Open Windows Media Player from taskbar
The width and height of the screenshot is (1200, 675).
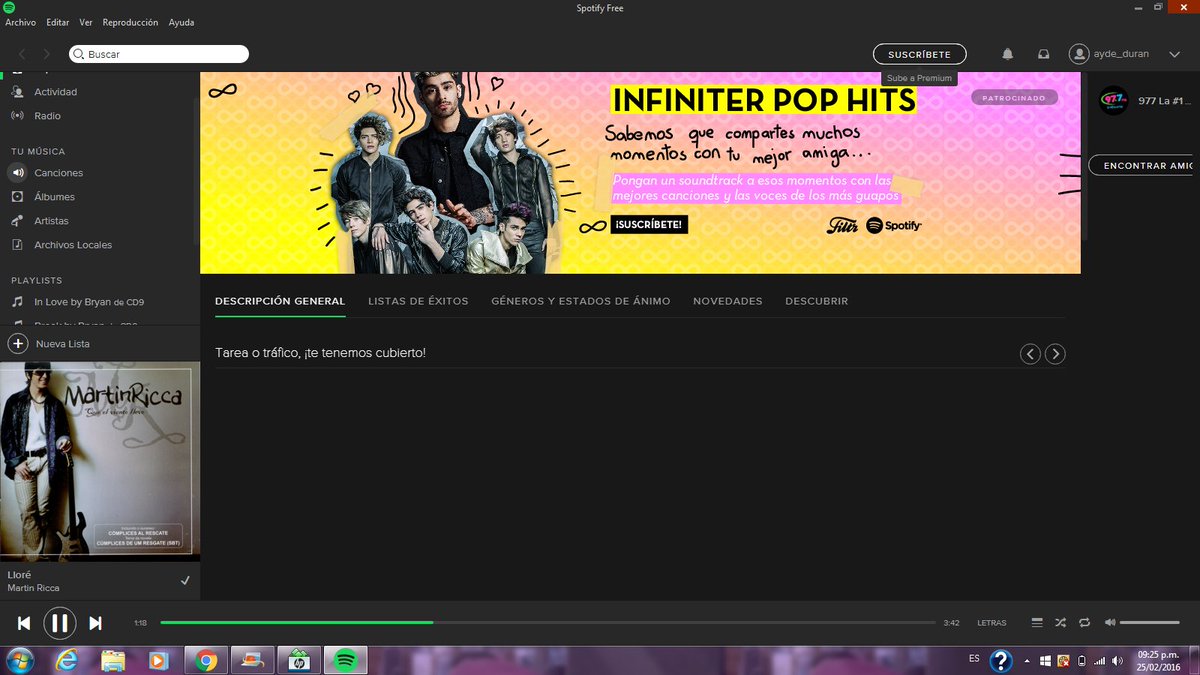[158, 660]
